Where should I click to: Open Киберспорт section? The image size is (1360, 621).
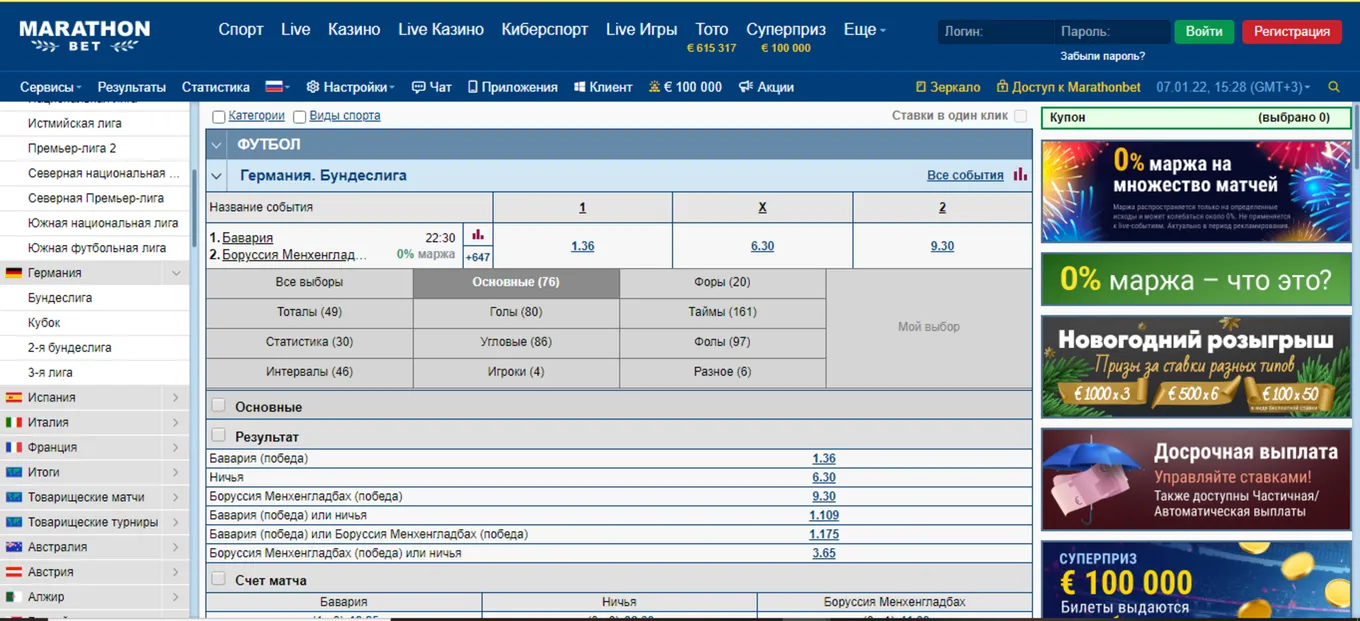[x=545, y=30]
